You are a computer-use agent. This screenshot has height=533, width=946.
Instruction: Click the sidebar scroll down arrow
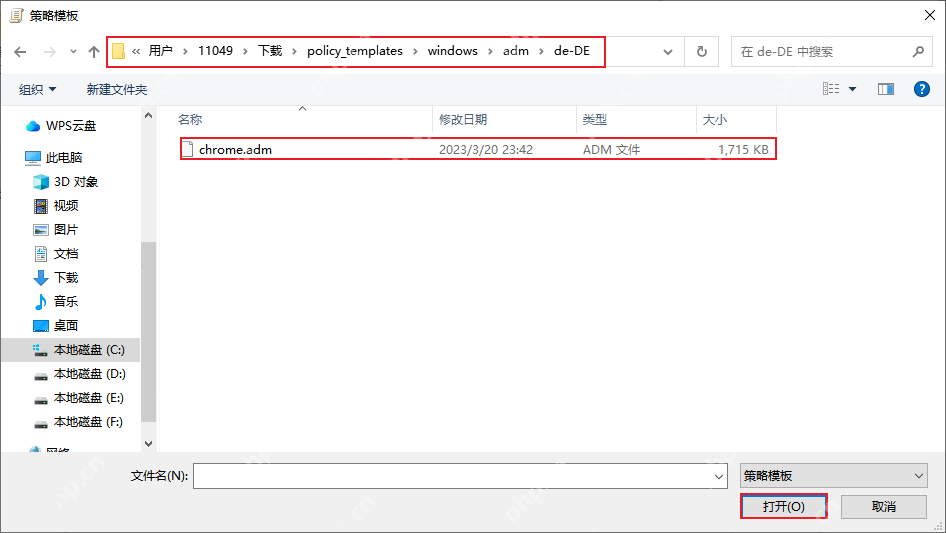(x=148, y=444)
